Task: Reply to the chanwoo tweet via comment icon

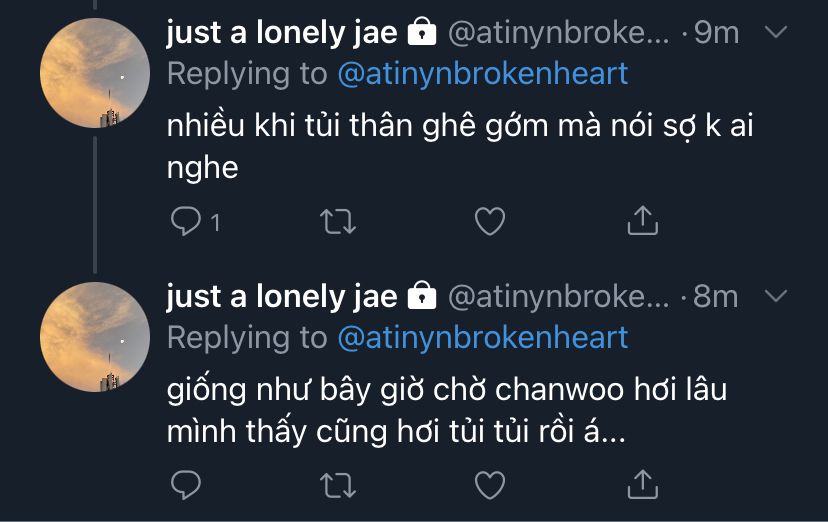Action: click(186, 485)
